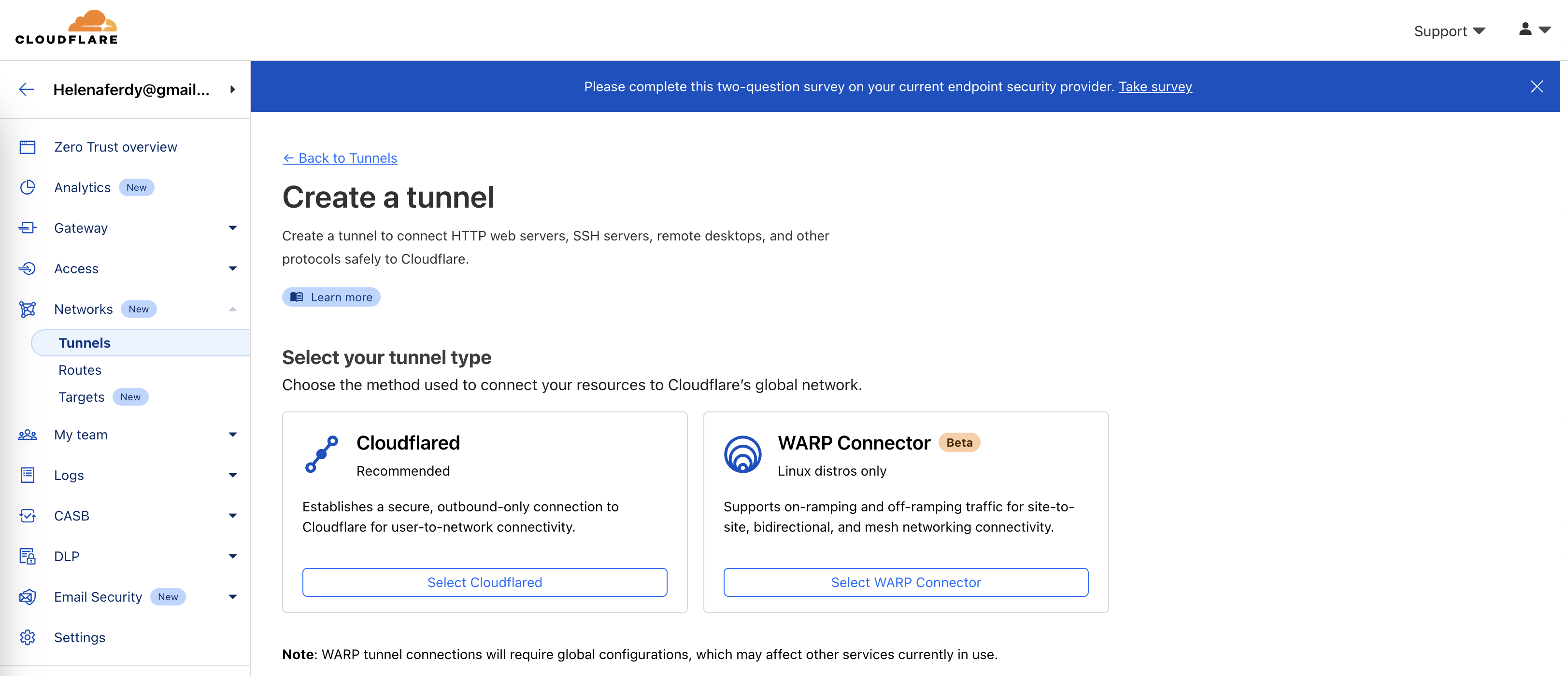Select the Tunnels sidebar item
1568x676 pixels.
pyautogui.click(x=85, y=343)
